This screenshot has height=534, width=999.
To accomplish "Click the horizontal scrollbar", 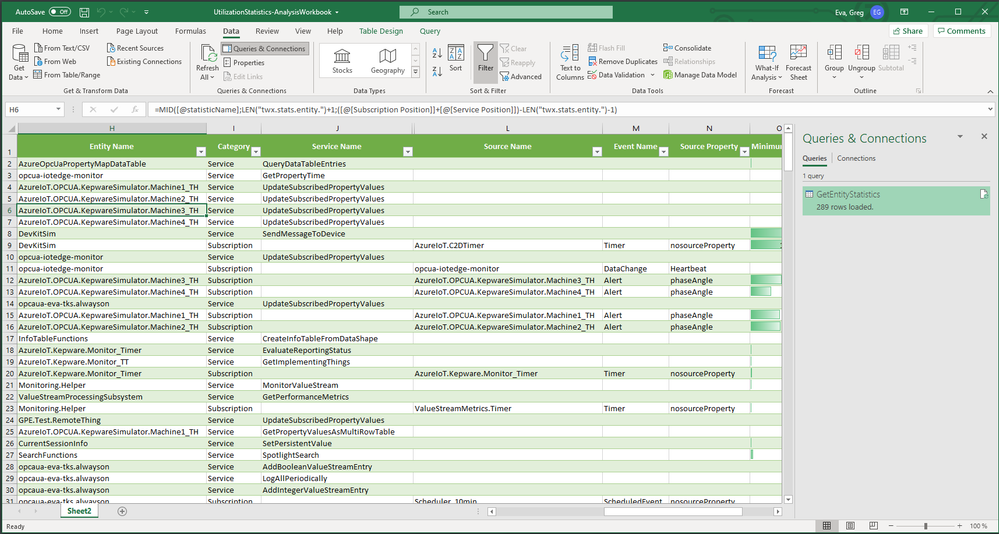I will [673, 511].
